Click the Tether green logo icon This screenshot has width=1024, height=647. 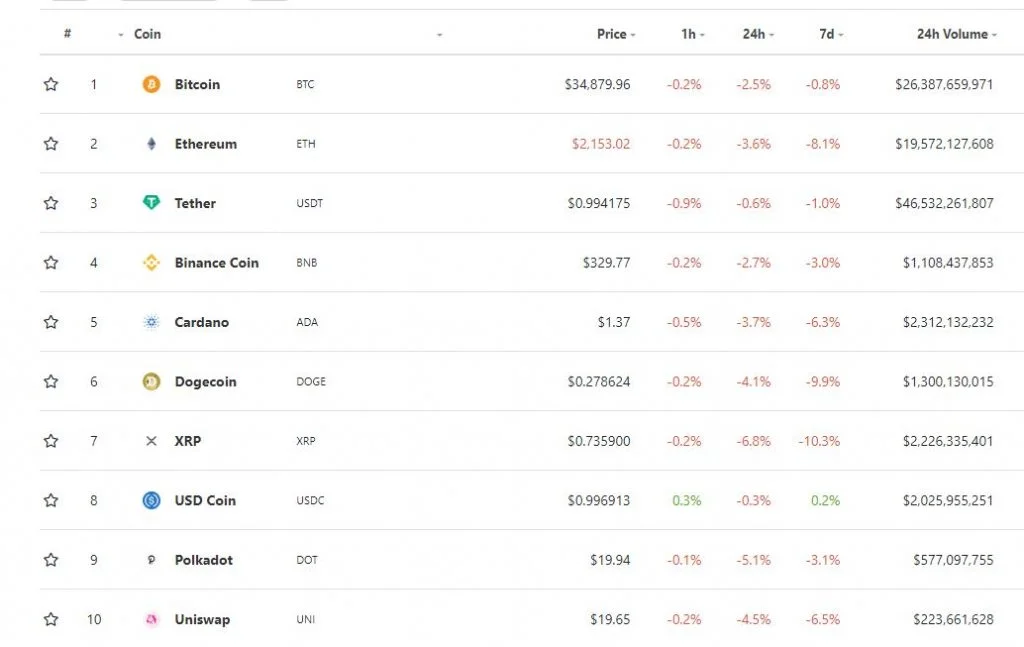pos(151,203)
